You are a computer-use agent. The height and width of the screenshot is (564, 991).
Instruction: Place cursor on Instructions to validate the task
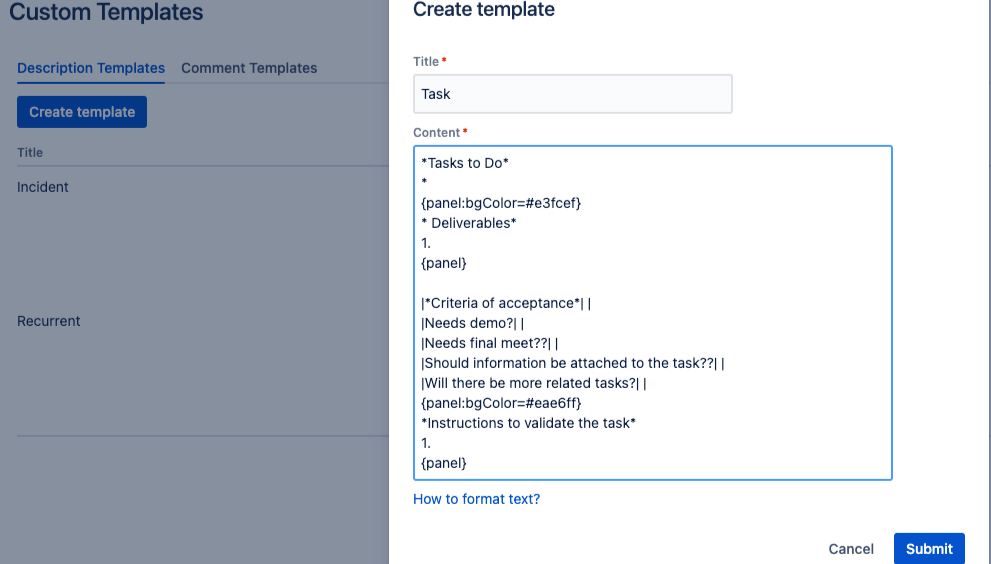click(x=528, y=423)
